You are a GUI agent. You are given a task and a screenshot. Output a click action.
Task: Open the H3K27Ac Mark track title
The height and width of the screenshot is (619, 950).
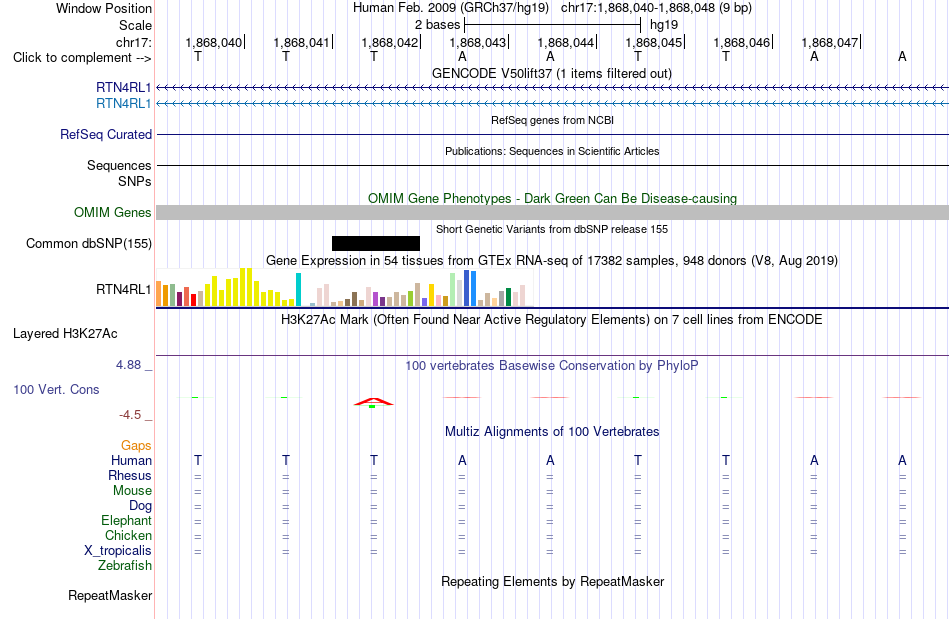click(x=552, y=319)
